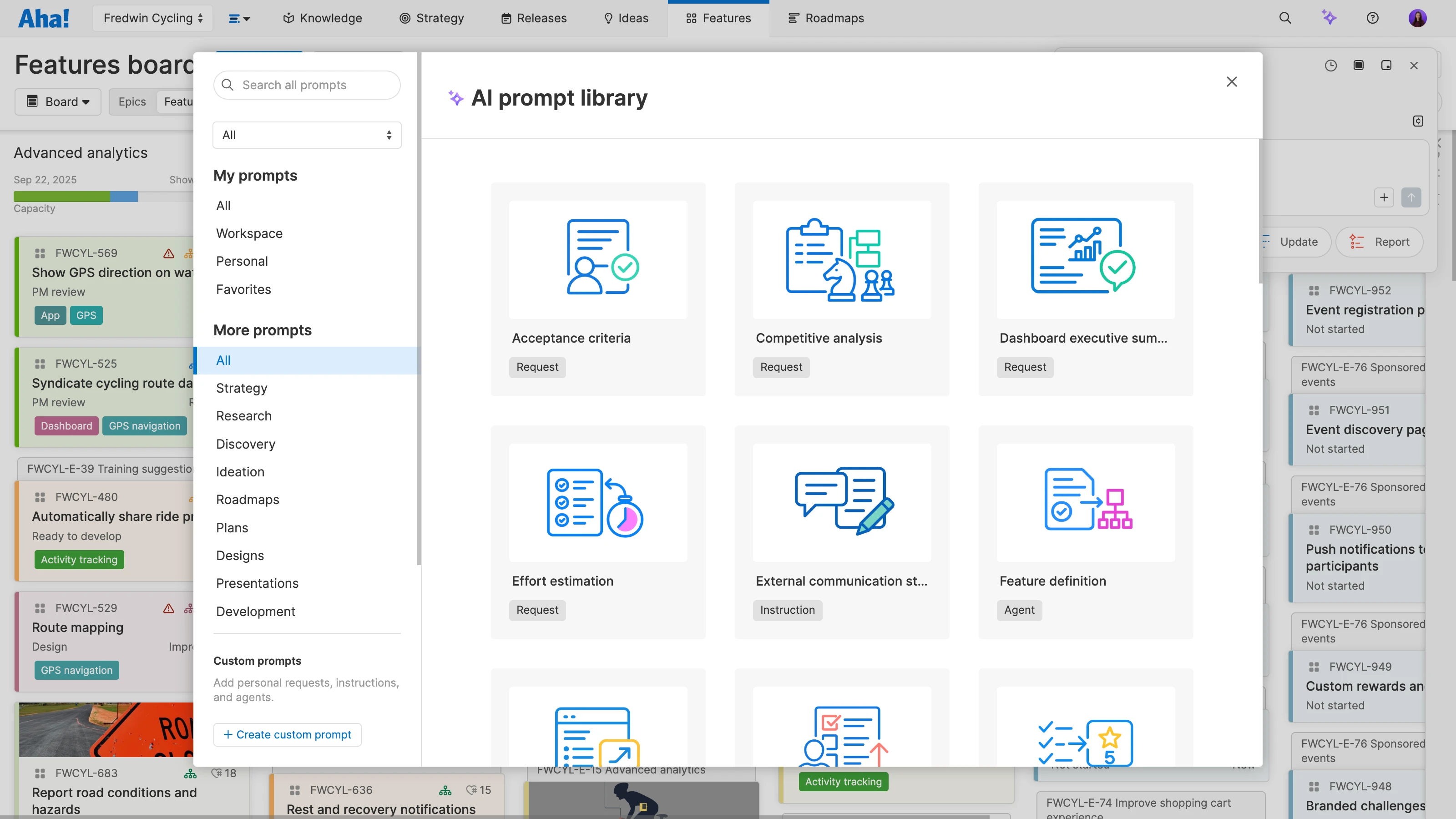Open the All prompts category dropdown
Viewport: 1456px width, 819px height.
pos(306,135)
